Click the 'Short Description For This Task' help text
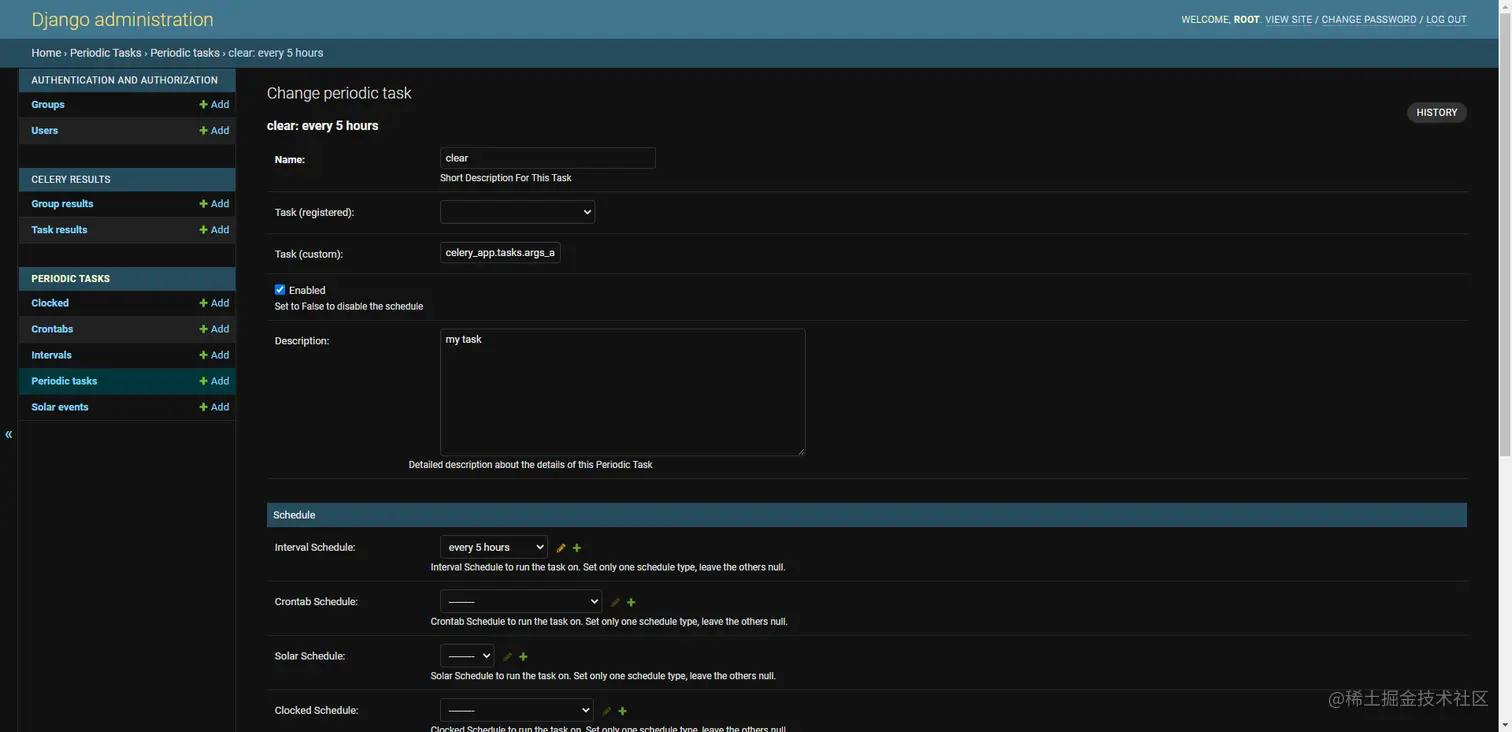This screenshot has width=1512, height=732. pos(506,178)
